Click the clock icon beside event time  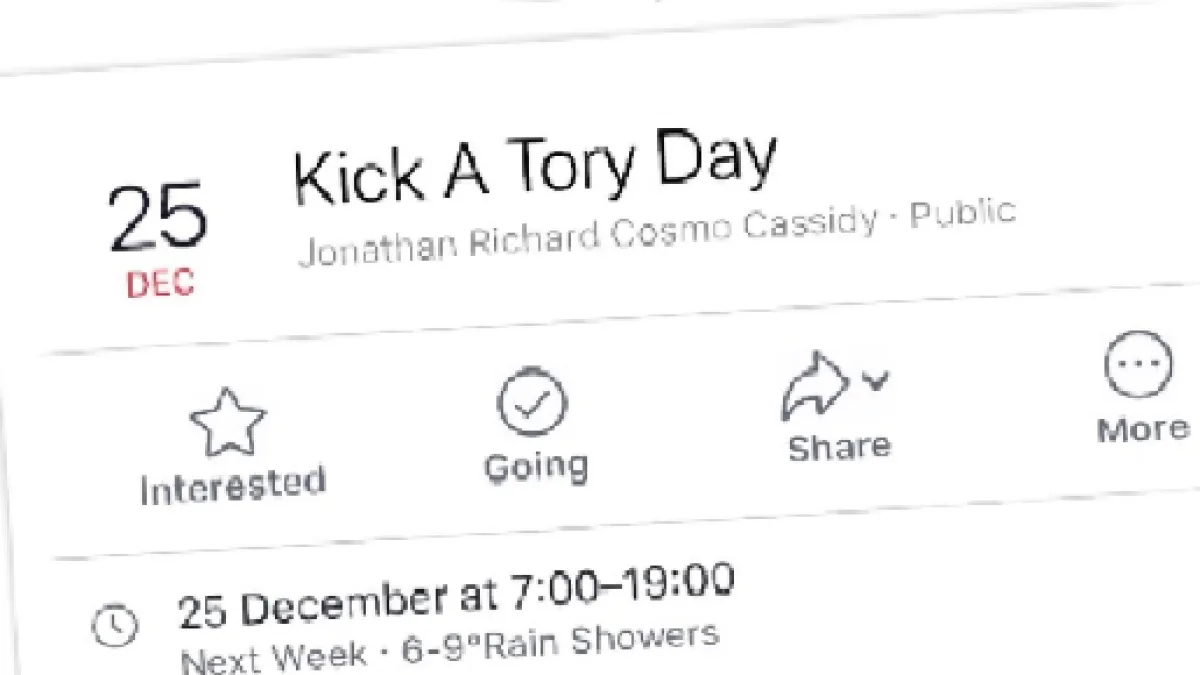[115, 625]
